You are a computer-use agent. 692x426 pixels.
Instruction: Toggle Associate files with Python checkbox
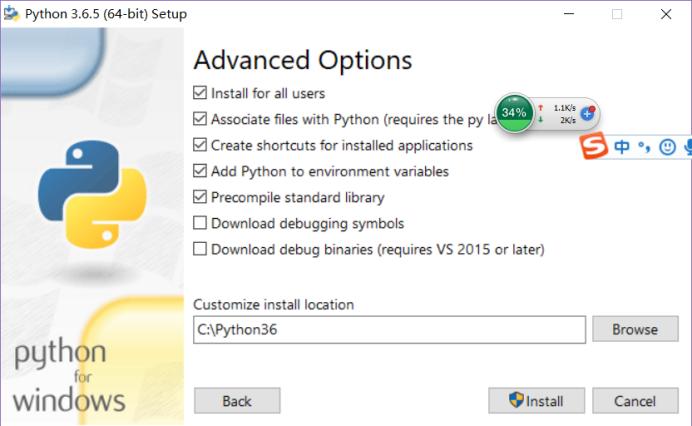pyautogui.click(x=200, y=119)
